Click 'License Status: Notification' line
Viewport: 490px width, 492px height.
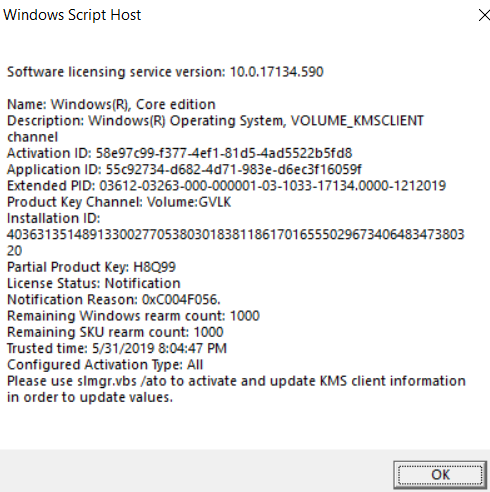94,283
